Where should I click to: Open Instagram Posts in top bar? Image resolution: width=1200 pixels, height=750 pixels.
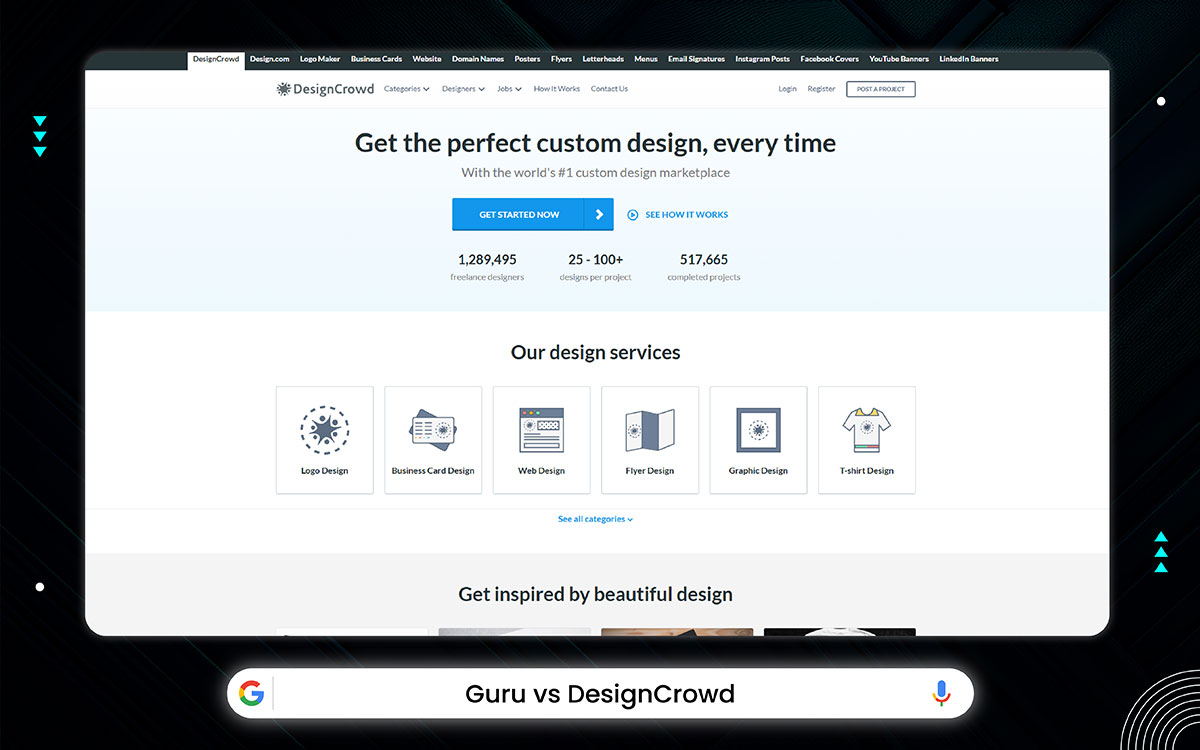tap(763, 59)
